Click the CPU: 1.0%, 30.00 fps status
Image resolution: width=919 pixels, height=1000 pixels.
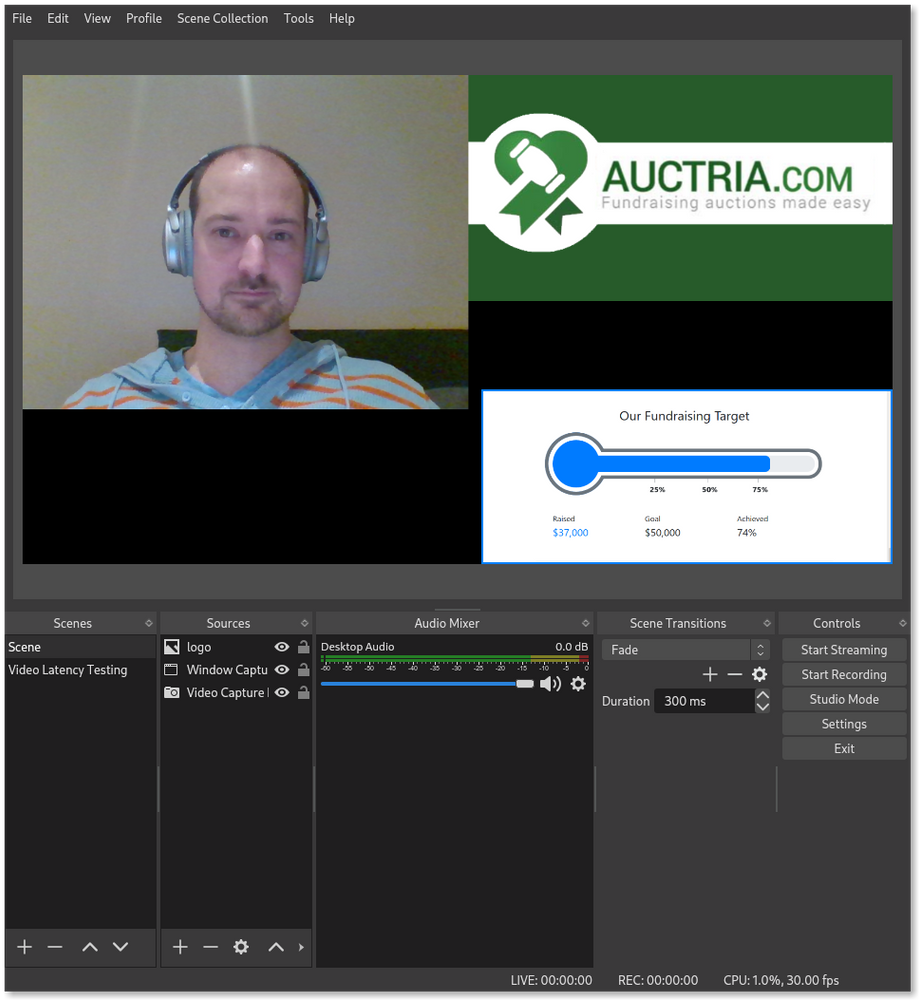(781, 980)
